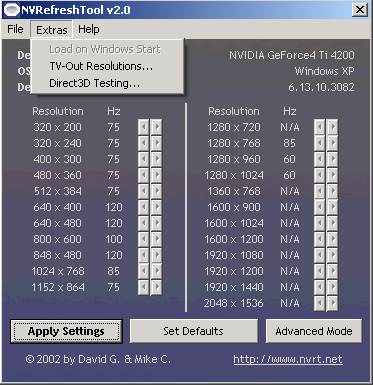This screenshot has height=386, width=373.
Task: Increase refresh rate for 1152 x 864
Action: click(156, 287)
